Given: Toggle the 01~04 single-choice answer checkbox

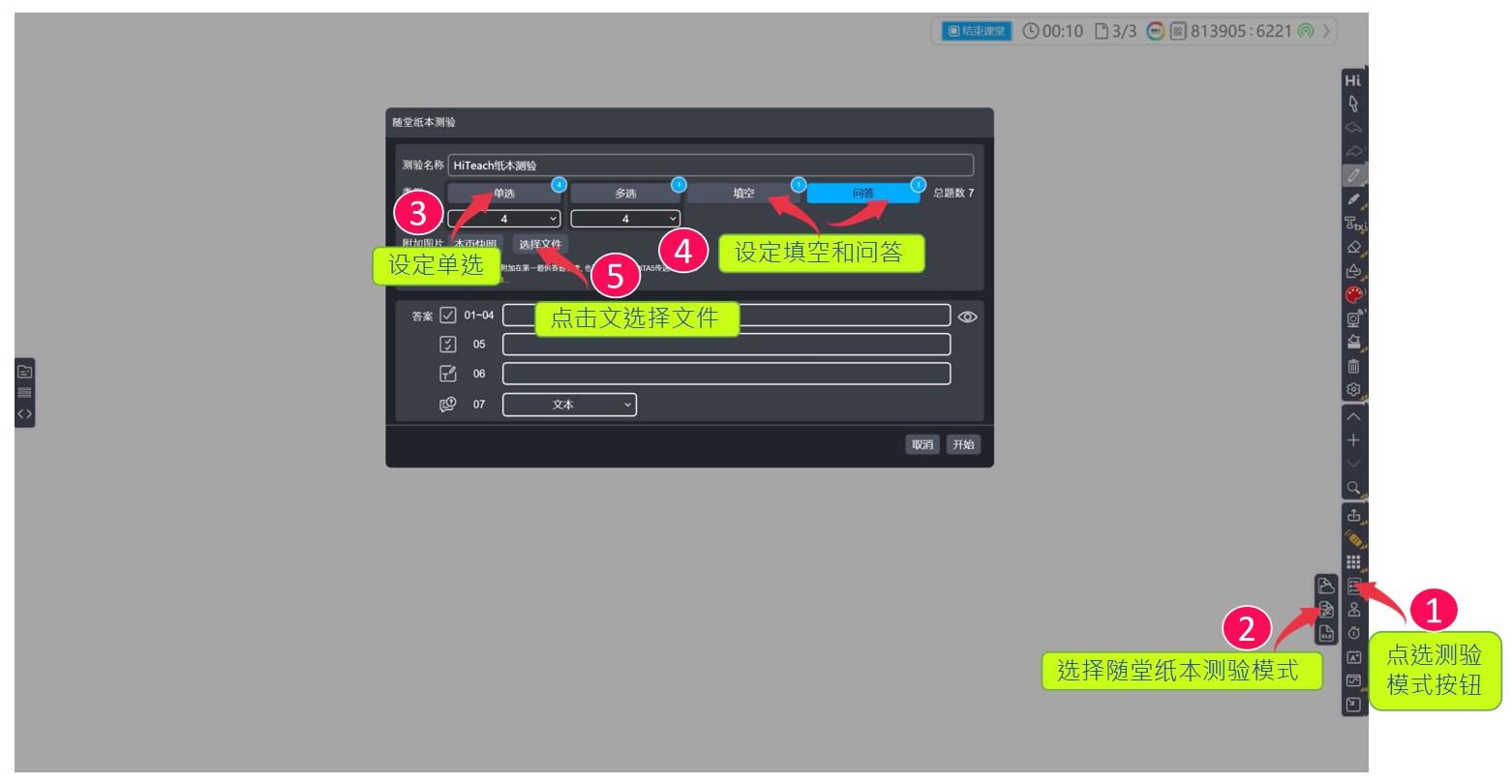Looking at the screenshot, I should [x=448, y=316].
